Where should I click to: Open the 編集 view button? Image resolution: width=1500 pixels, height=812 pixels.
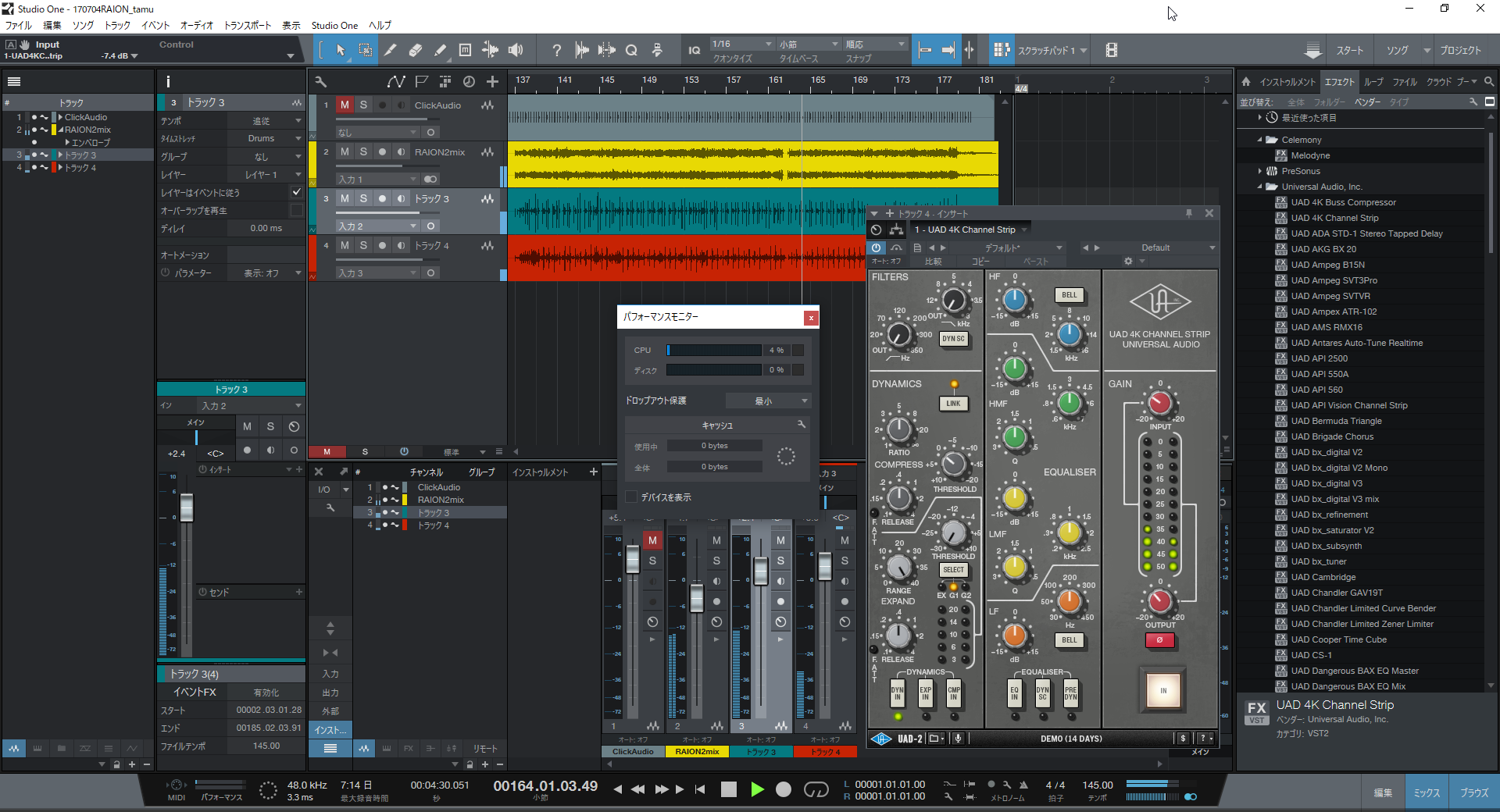click(x=1383, y=792)
